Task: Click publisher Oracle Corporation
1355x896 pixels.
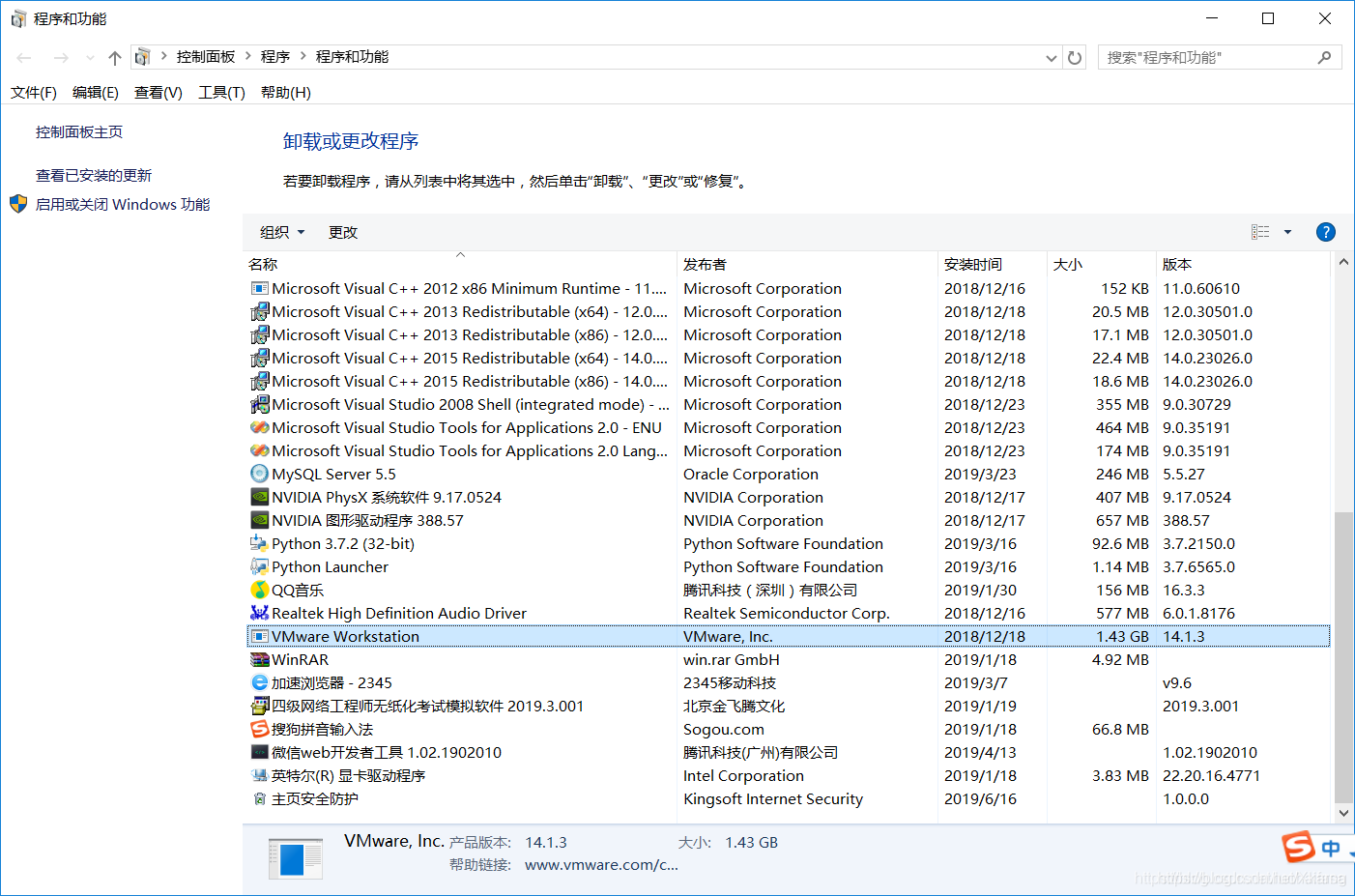Action: click(751, 474)
